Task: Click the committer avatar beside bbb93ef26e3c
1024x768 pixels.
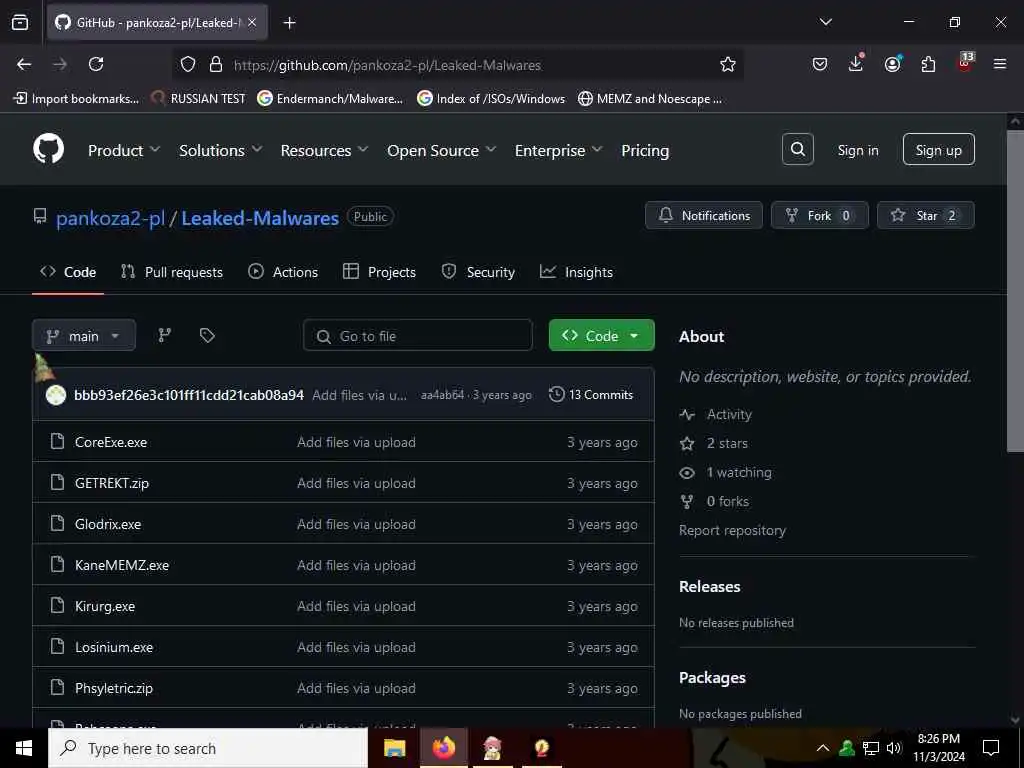Action: 56,394
